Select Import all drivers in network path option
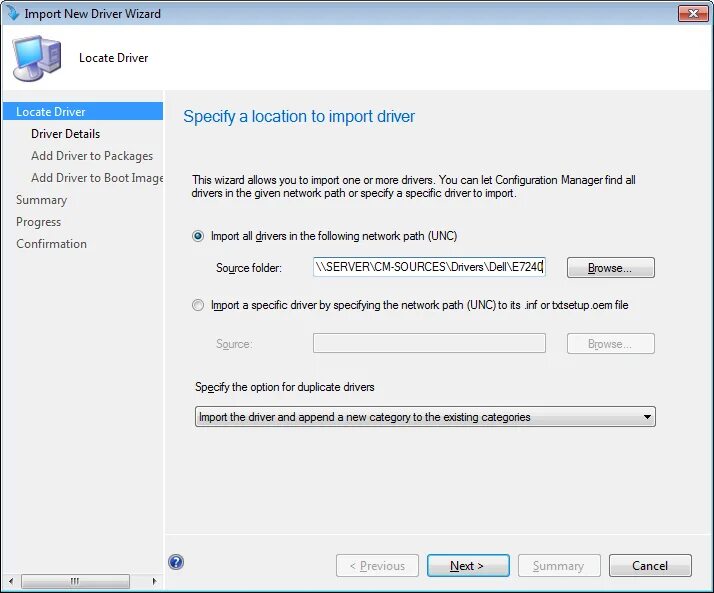714x593 pixels. (x=198, y=236)
